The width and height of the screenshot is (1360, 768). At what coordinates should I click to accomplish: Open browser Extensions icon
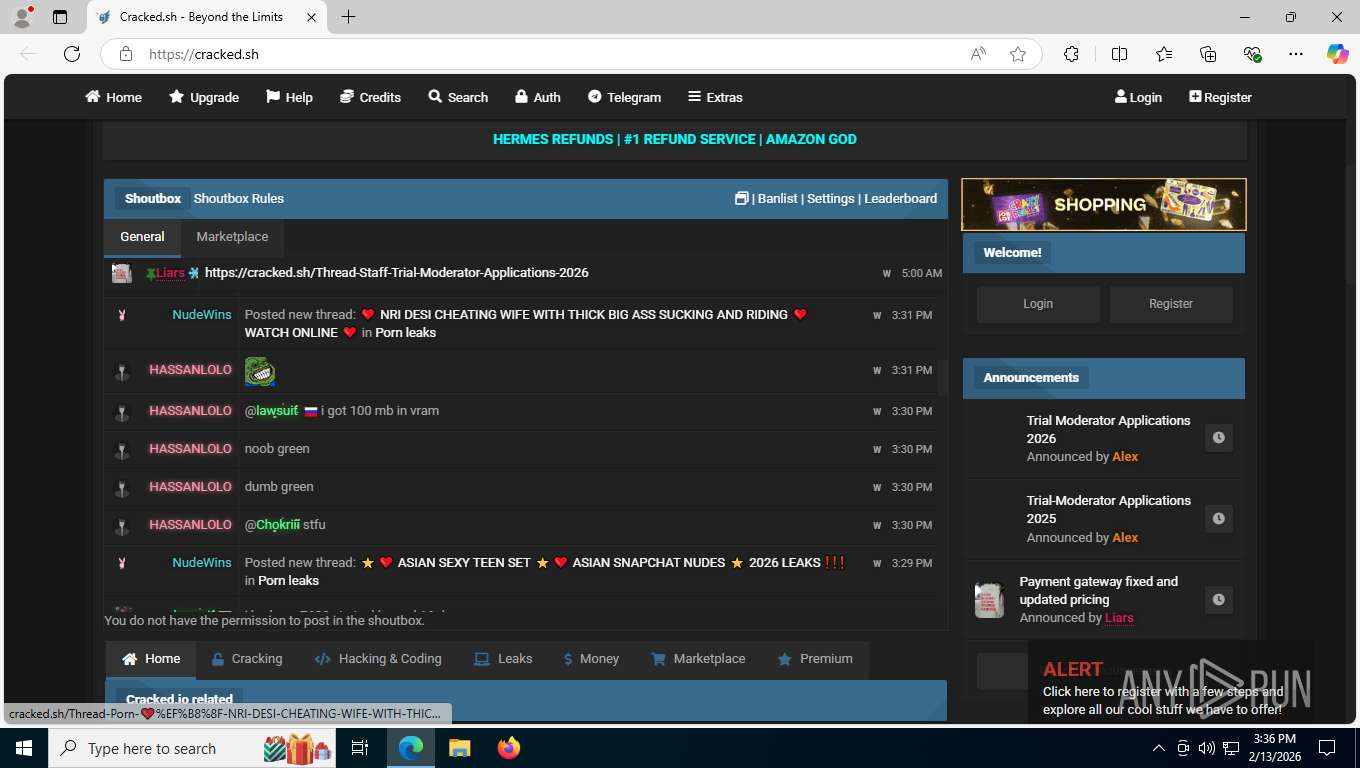click(x=1071, y=54)
